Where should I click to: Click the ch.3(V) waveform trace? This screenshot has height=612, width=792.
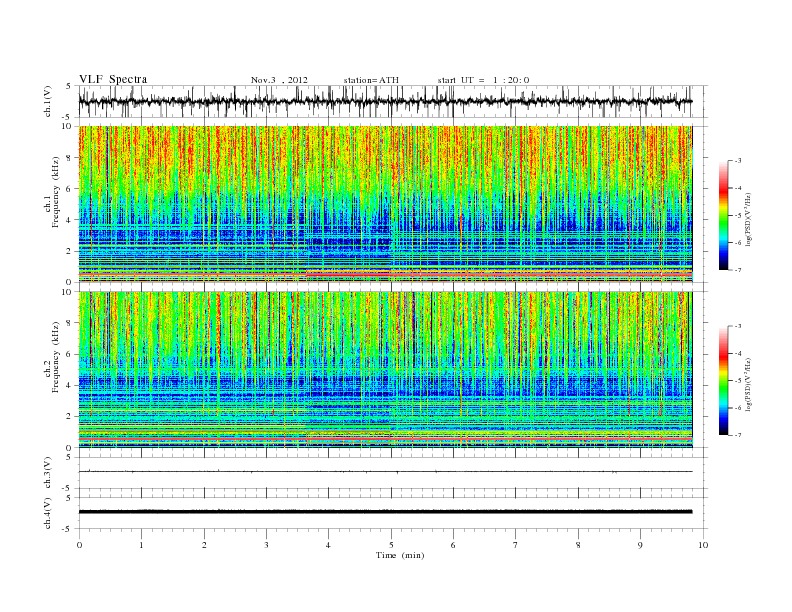385,472
